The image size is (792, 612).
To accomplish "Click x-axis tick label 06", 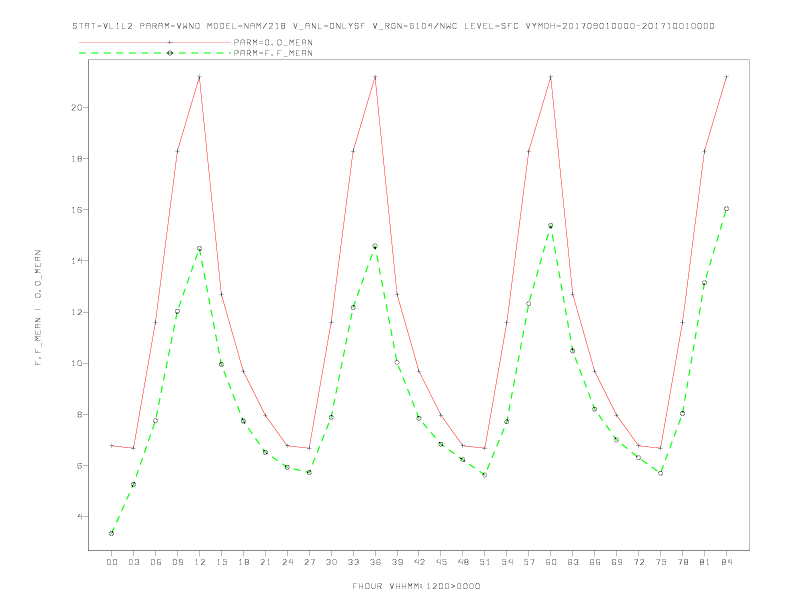I will point(156,562).
